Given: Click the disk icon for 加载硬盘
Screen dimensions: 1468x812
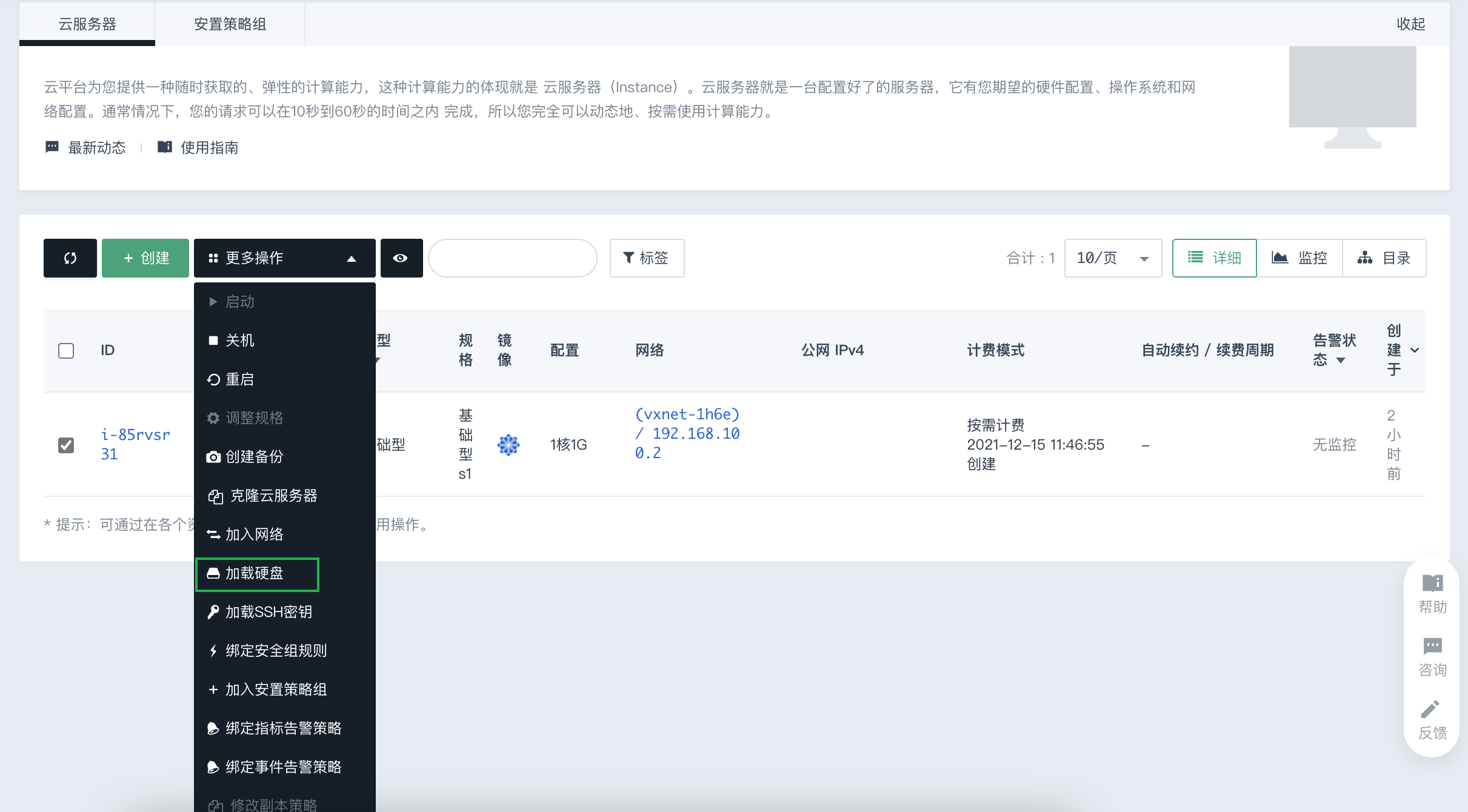Looking at the screenshot, I should (x=213, y=573).
